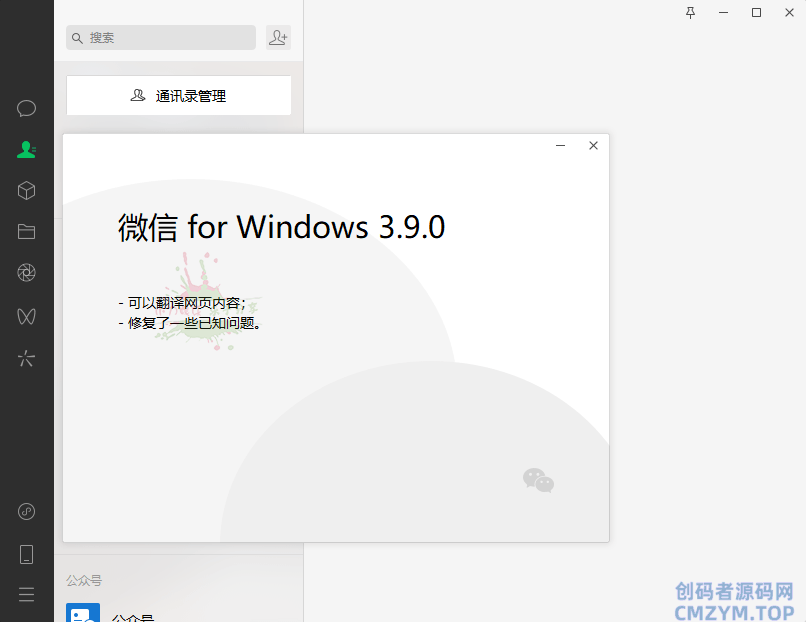Click the 通讯录管理 button
The image size is (806, 622).
(179, 96)
